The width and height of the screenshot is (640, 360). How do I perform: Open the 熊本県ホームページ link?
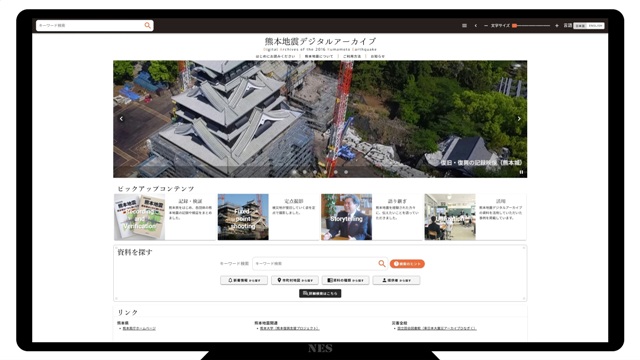139,329
